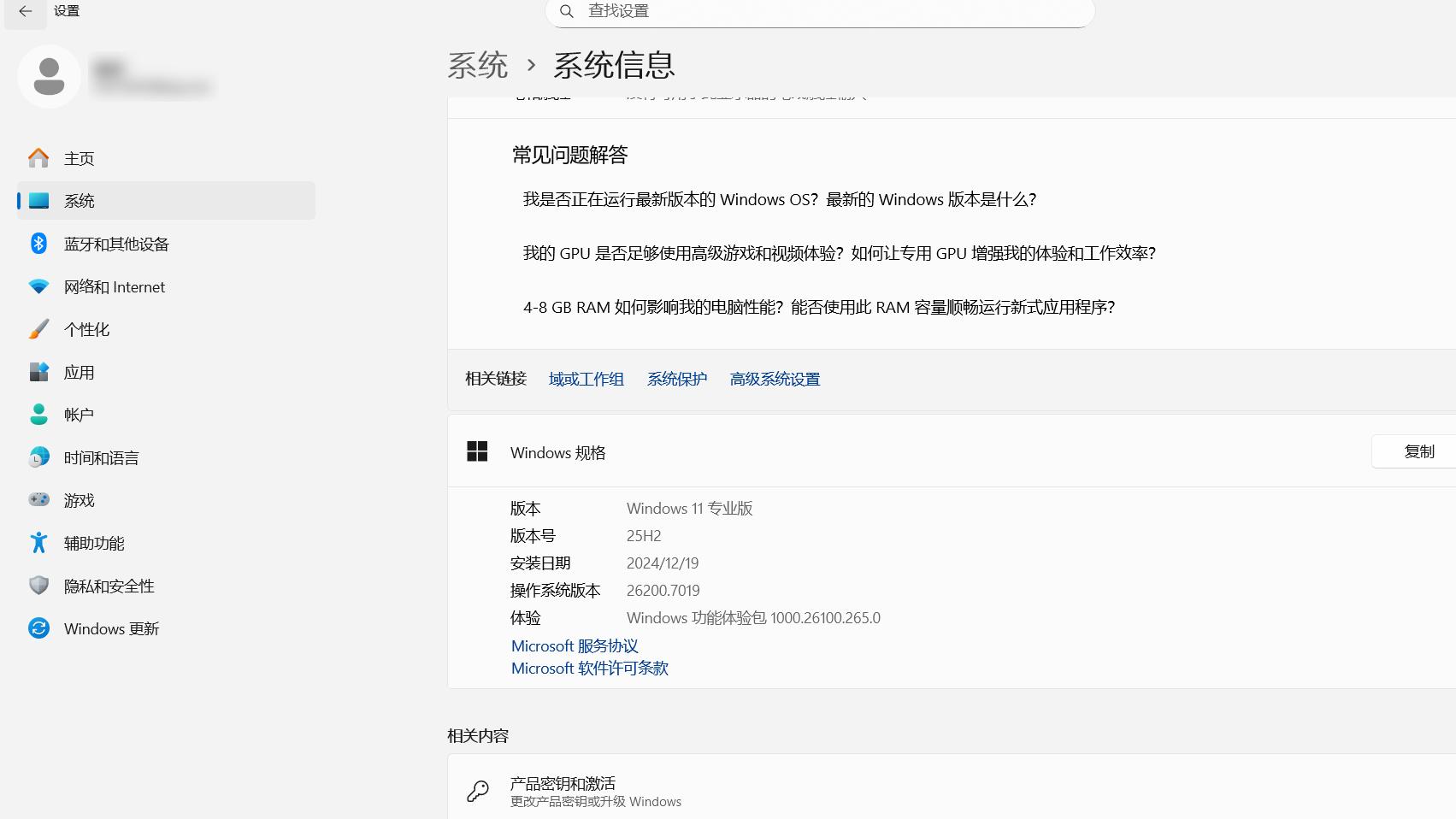Open 产品密钥和激活 under 相关内容
The height and width of the screenshot is (819, 1456).
coord(563,782)
